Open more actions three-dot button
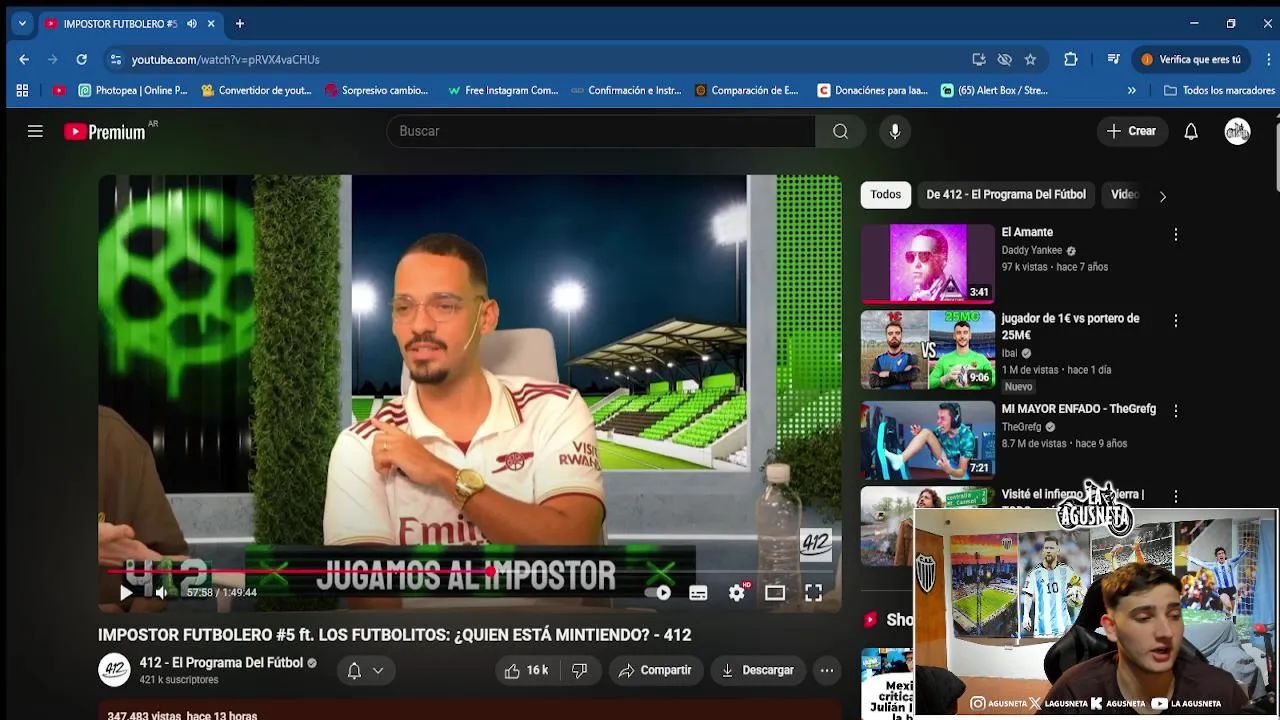Image resolution: width=1280 pixels, height=720 pixels. click(827, 671)
